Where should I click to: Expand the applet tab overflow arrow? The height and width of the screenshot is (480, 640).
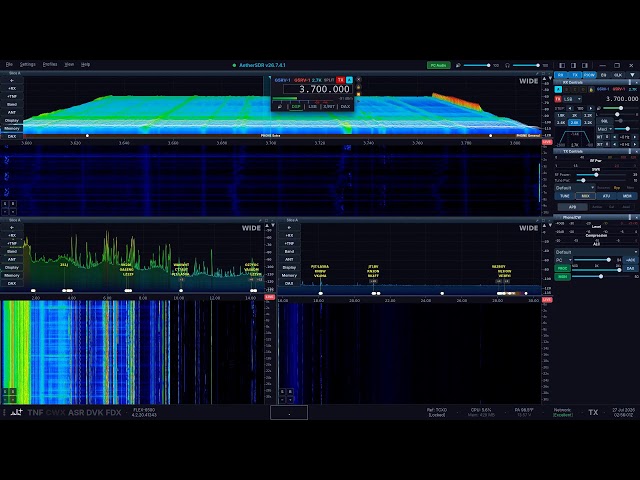(633, 75)
